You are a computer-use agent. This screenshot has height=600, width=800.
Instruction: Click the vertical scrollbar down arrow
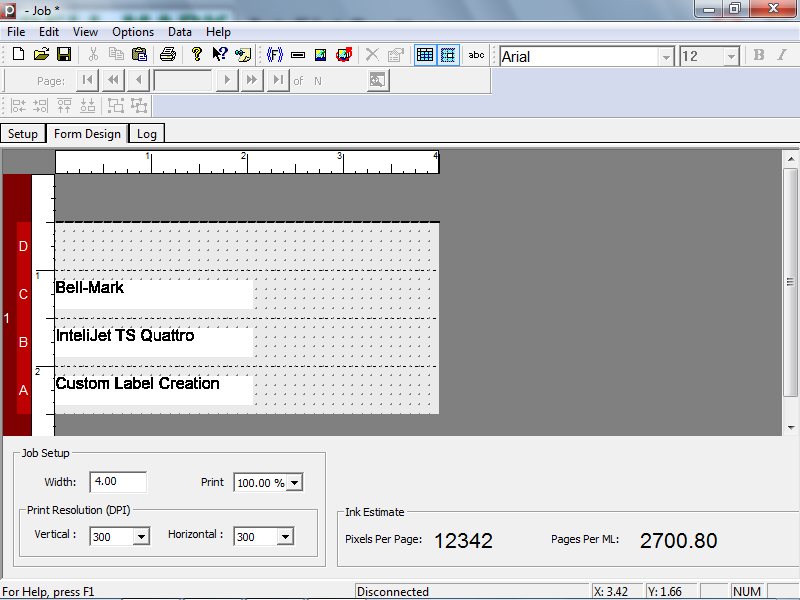coord(791,428)
